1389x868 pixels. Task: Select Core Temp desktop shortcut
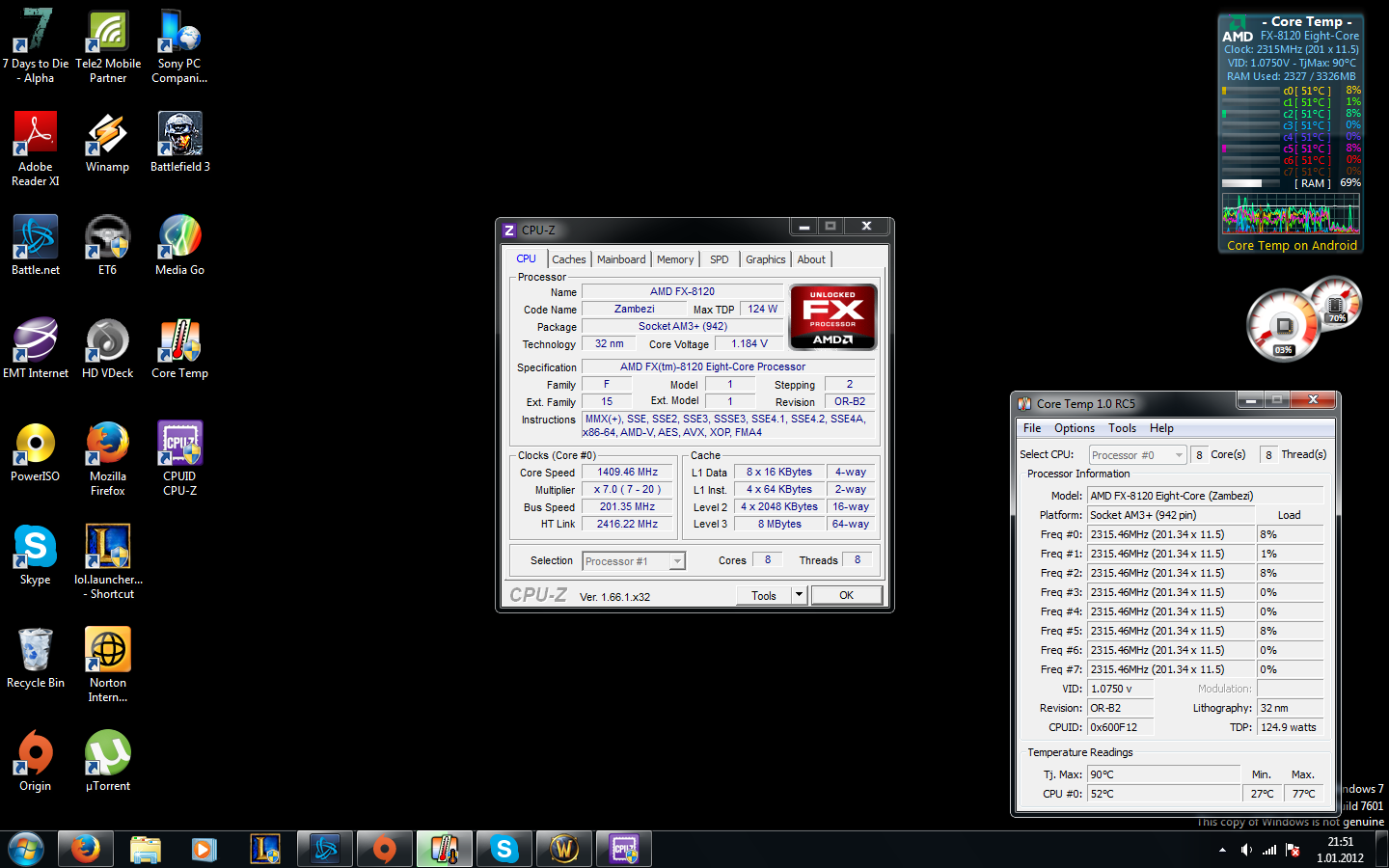pyautogui.click(x=179, y=349)
